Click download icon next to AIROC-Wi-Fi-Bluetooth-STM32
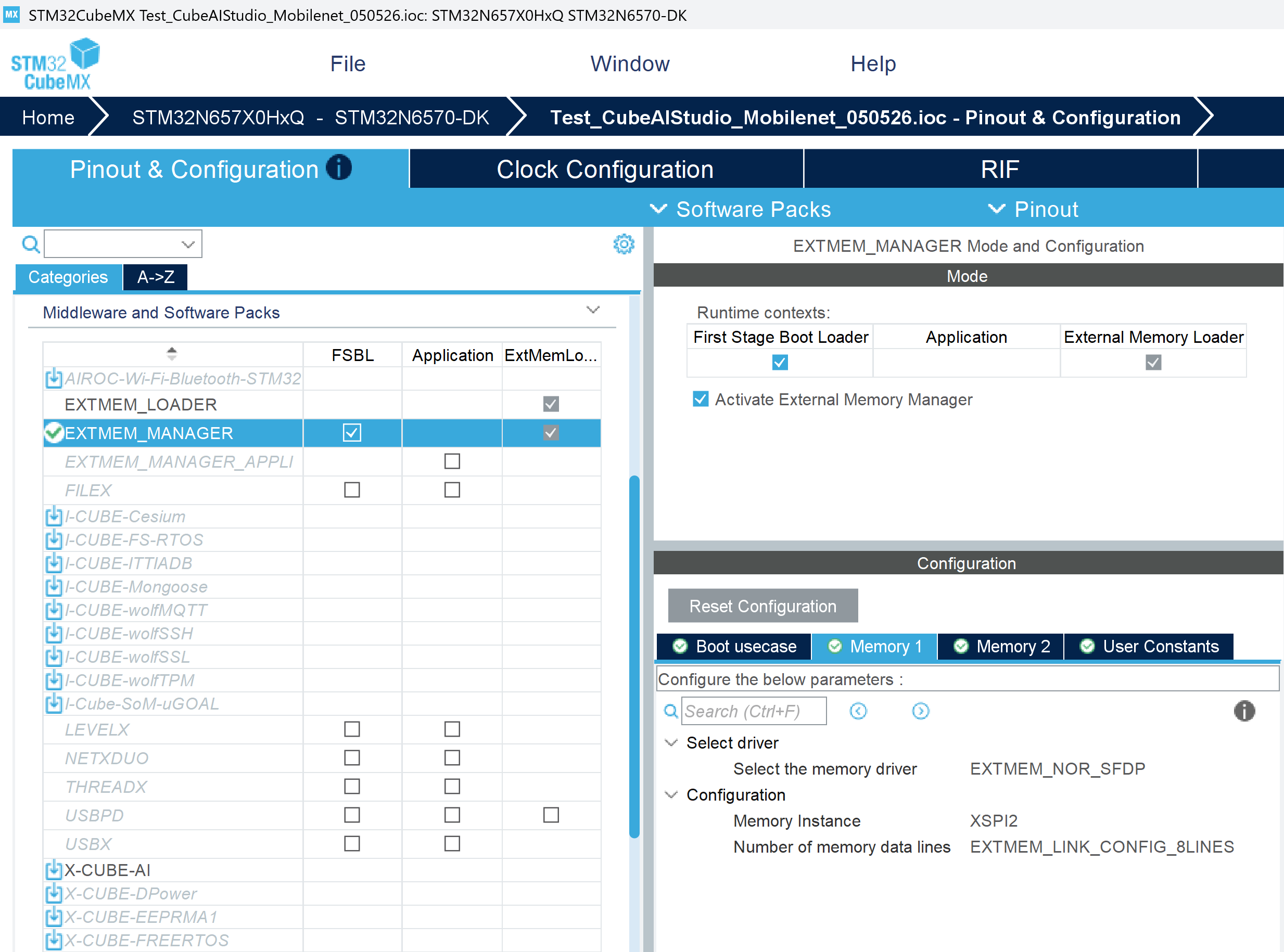Viewport: 1284px width, 952px height. (54, 378)
